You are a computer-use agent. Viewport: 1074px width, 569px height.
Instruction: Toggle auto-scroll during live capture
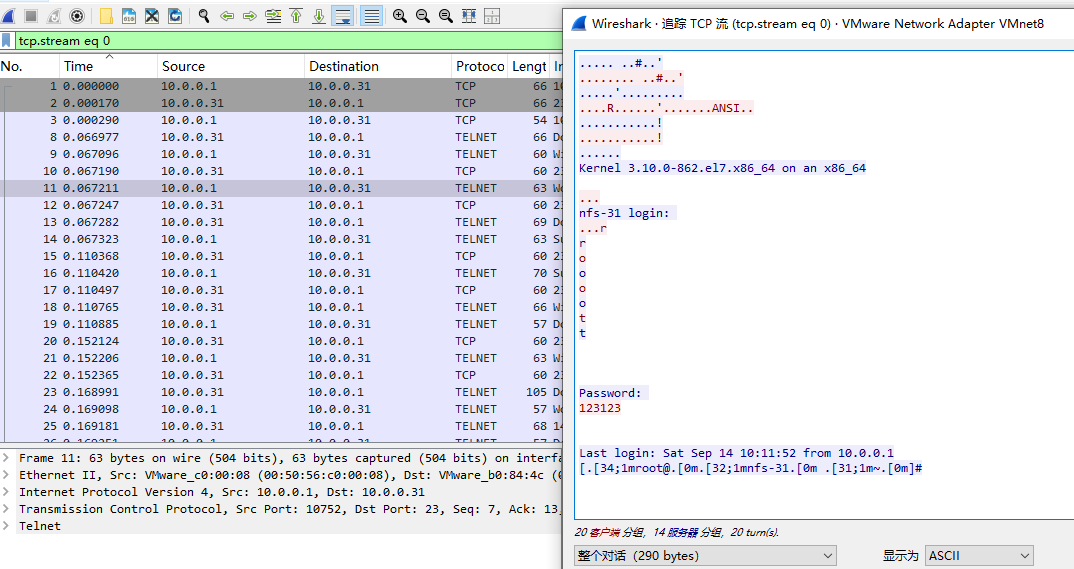(342, 15)
